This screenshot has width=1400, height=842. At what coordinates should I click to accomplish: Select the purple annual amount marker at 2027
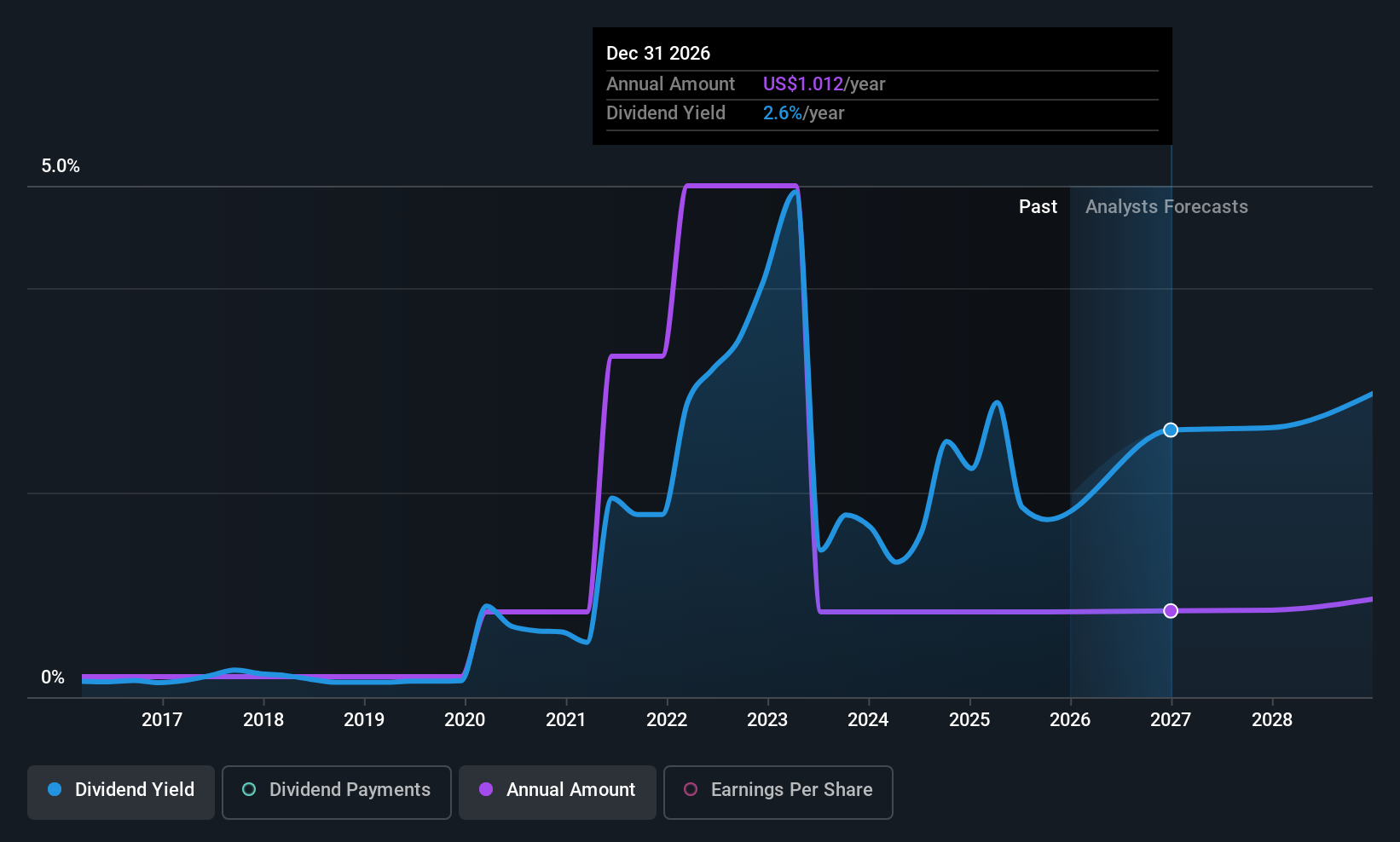click(1171, 610)
